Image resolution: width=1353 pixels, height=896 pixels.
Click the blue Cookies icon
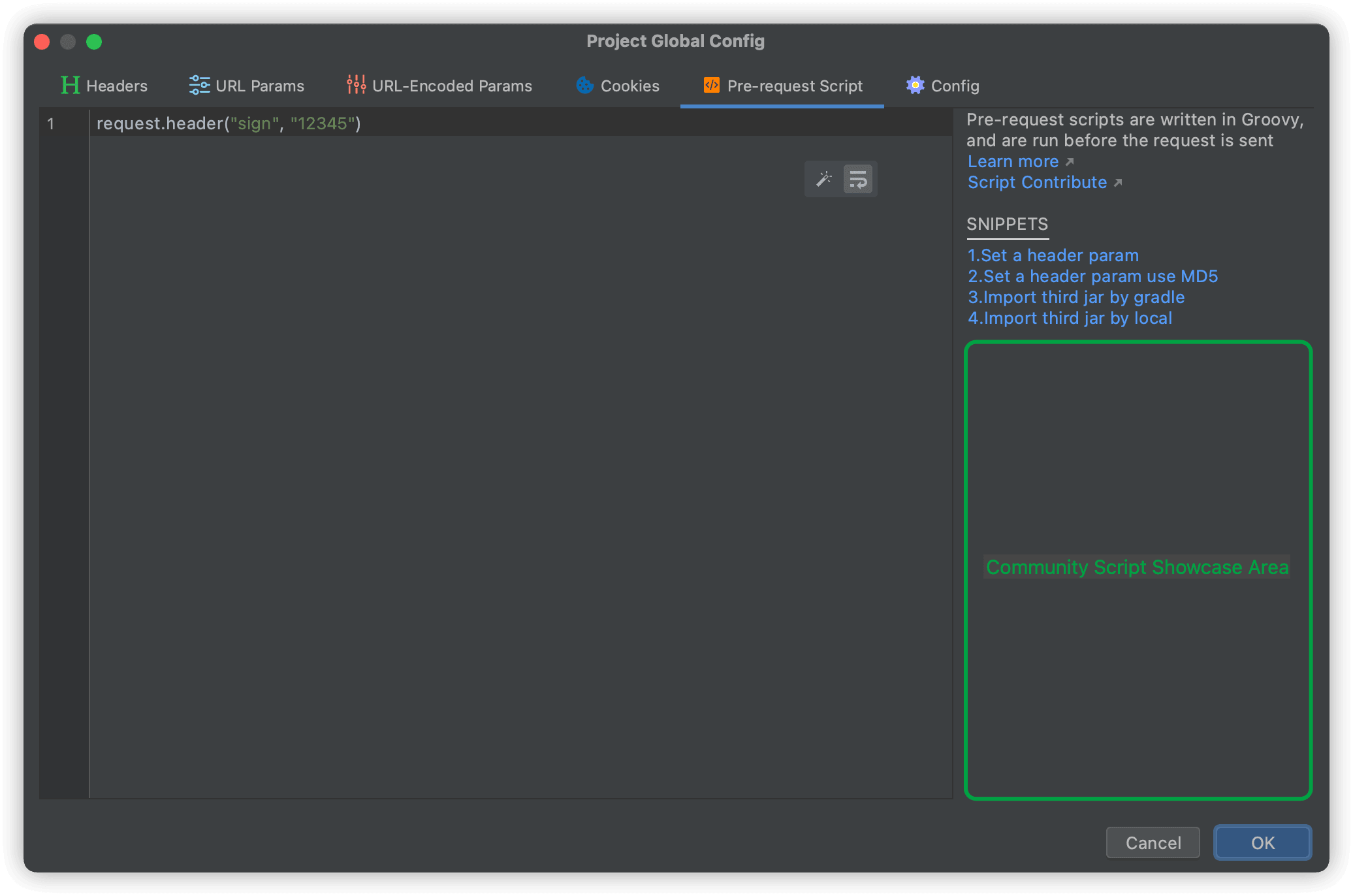click(x=584, y=86)
